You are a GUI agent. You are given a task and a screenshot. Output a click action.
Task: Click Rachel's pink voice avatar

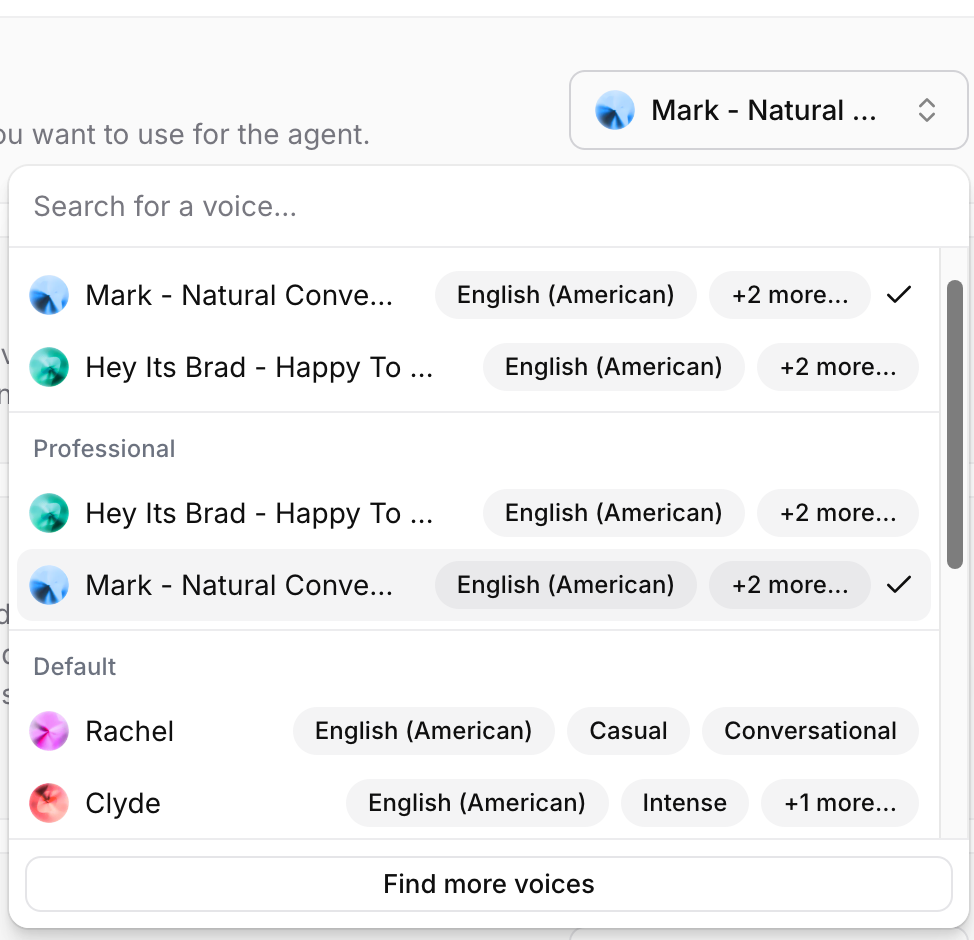(49, 731)
